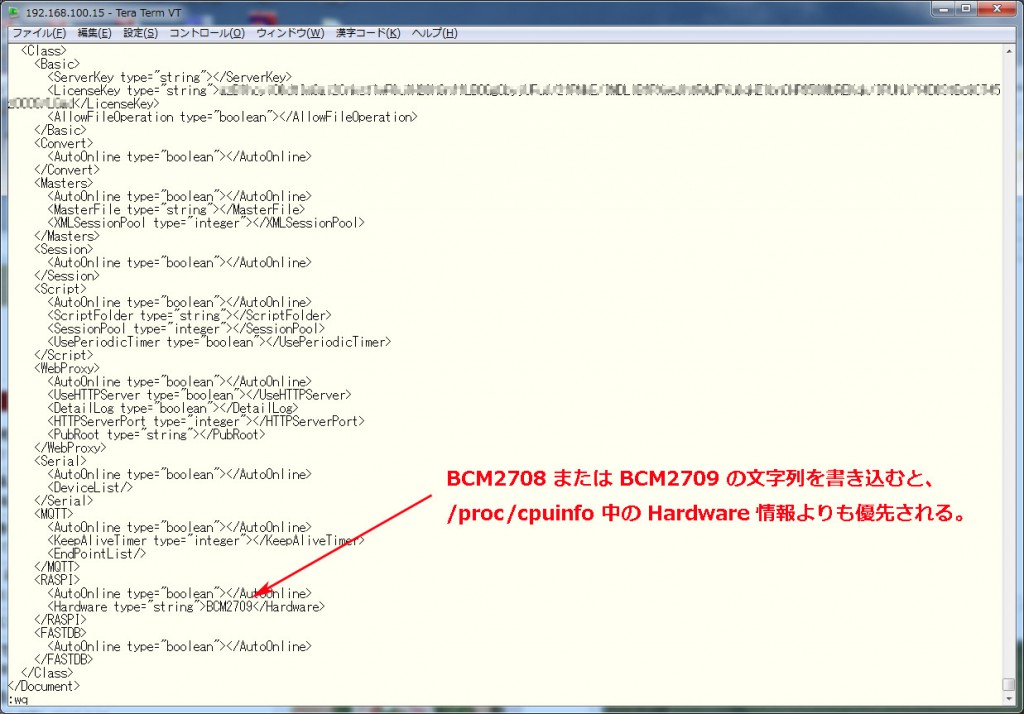Click the closing </Document> tag
The width and height of the screenshot is (1024, 714).
pyautogui.click(x=44, y=686)
